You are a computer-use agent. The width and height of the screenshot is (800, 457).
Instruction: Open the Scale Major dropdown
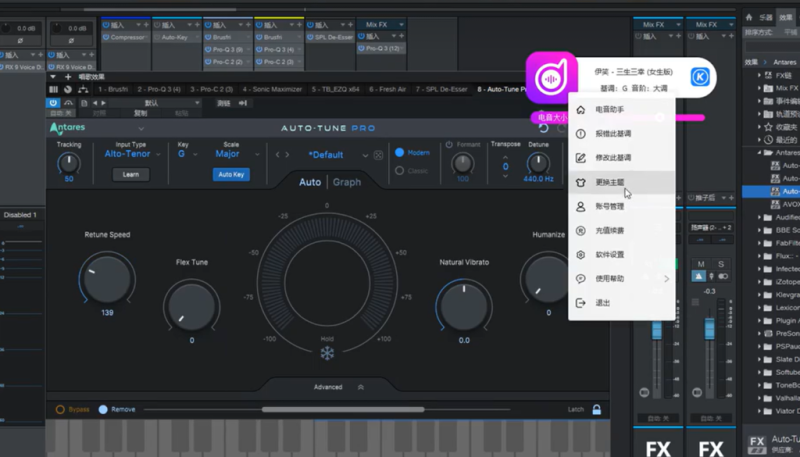click(x=237, y=154)
